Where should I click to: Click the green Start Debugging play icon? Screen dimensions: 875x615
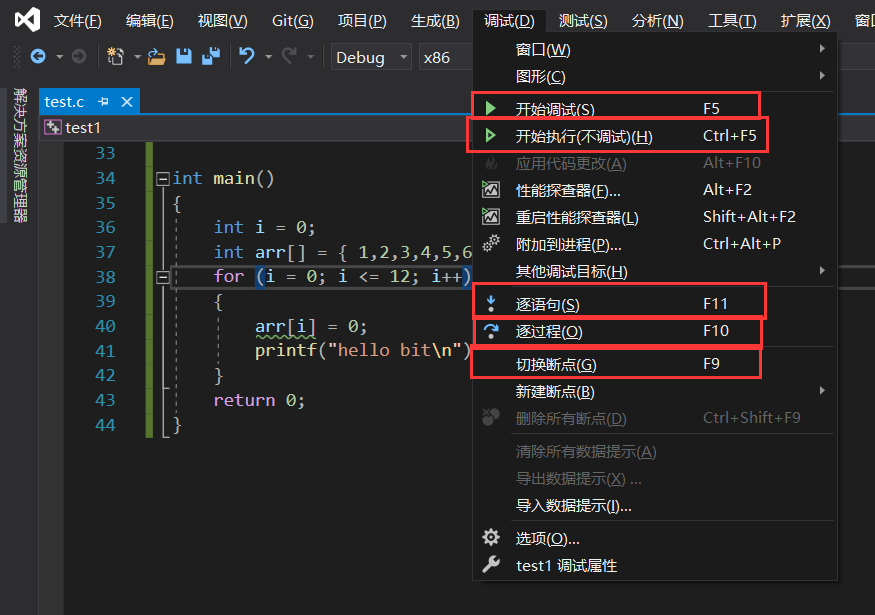491,108
